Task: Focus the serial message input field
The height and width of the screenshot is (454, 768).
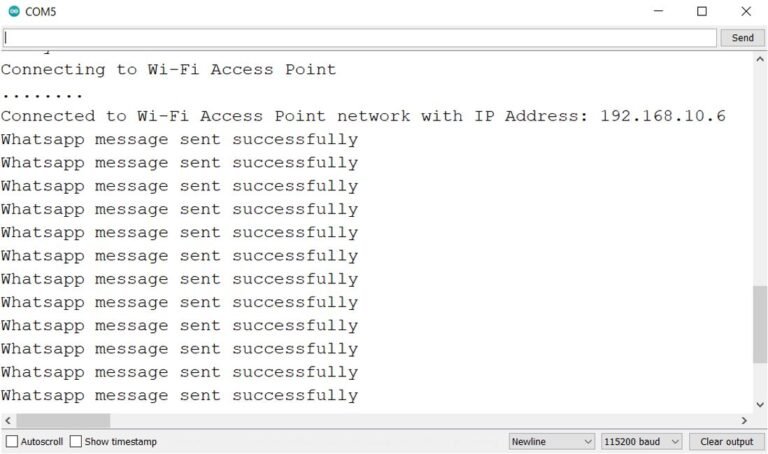Action: [360, 38]
